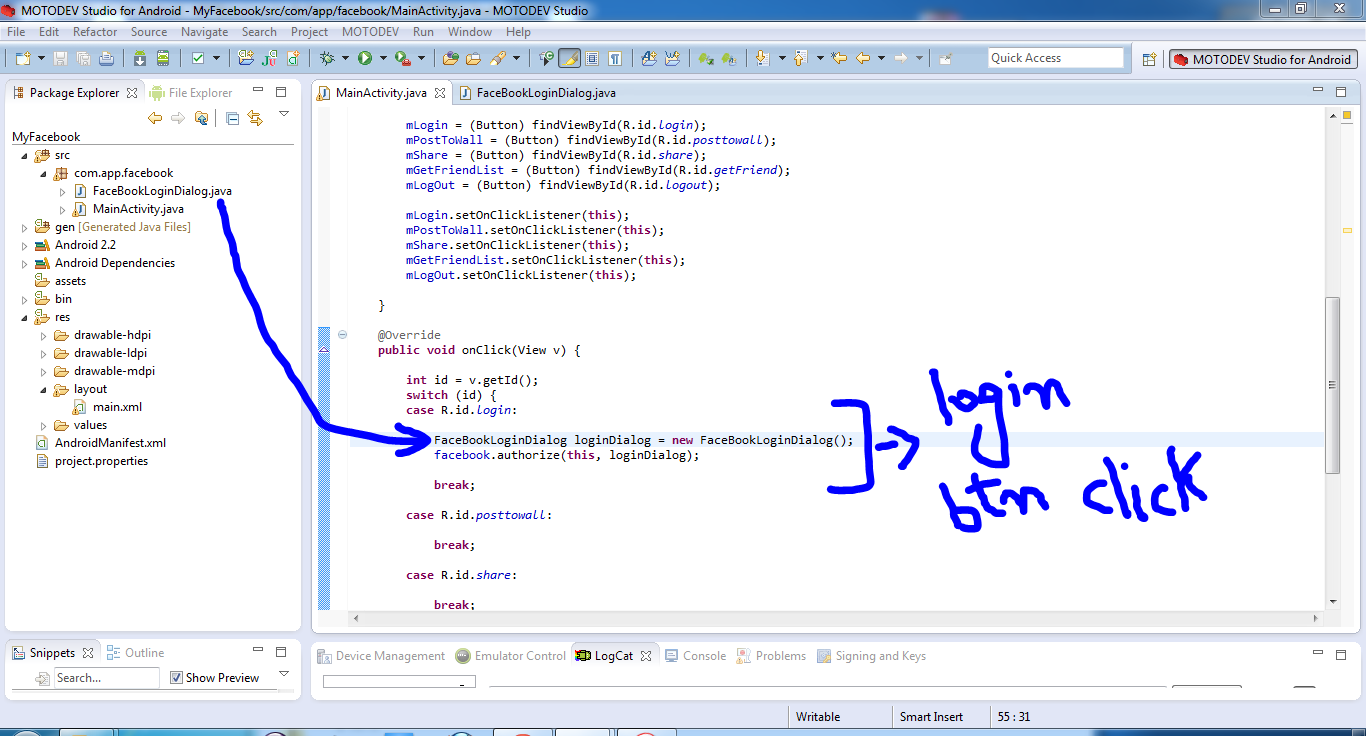
Task: Click the green Run button icon
Action: pos(365,58)
